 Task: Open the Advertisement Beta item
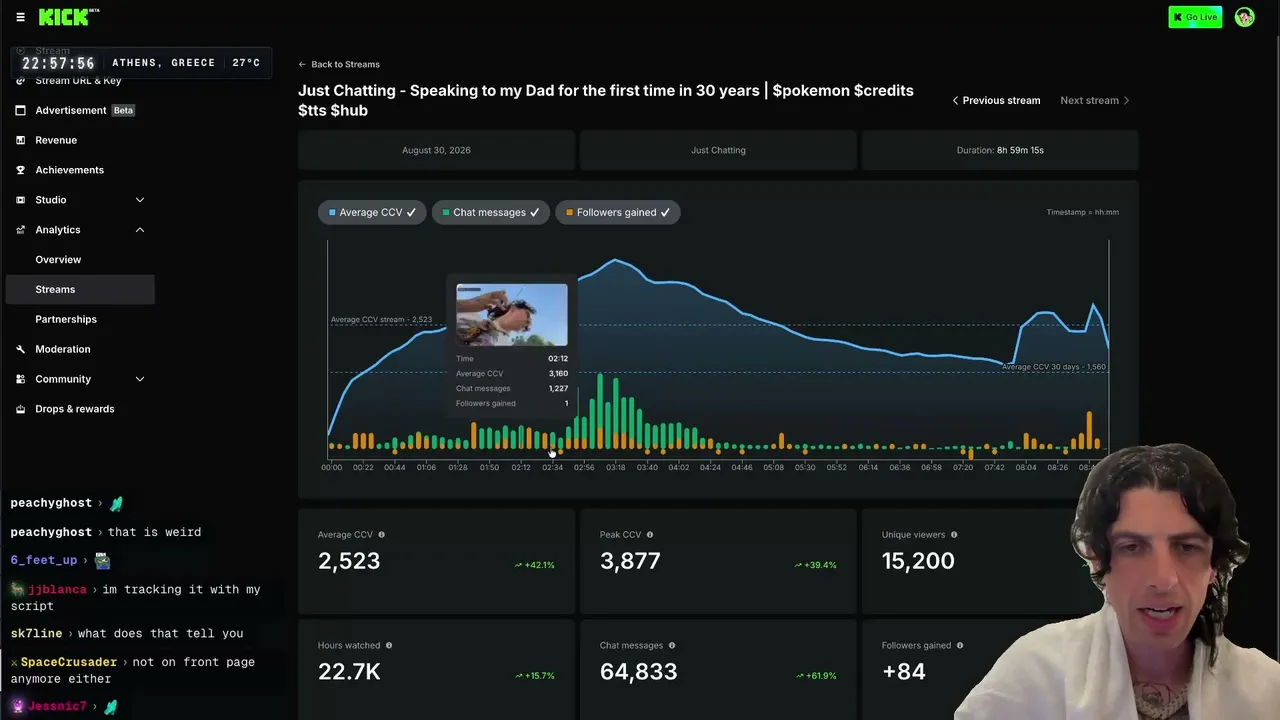coord(85,110)
